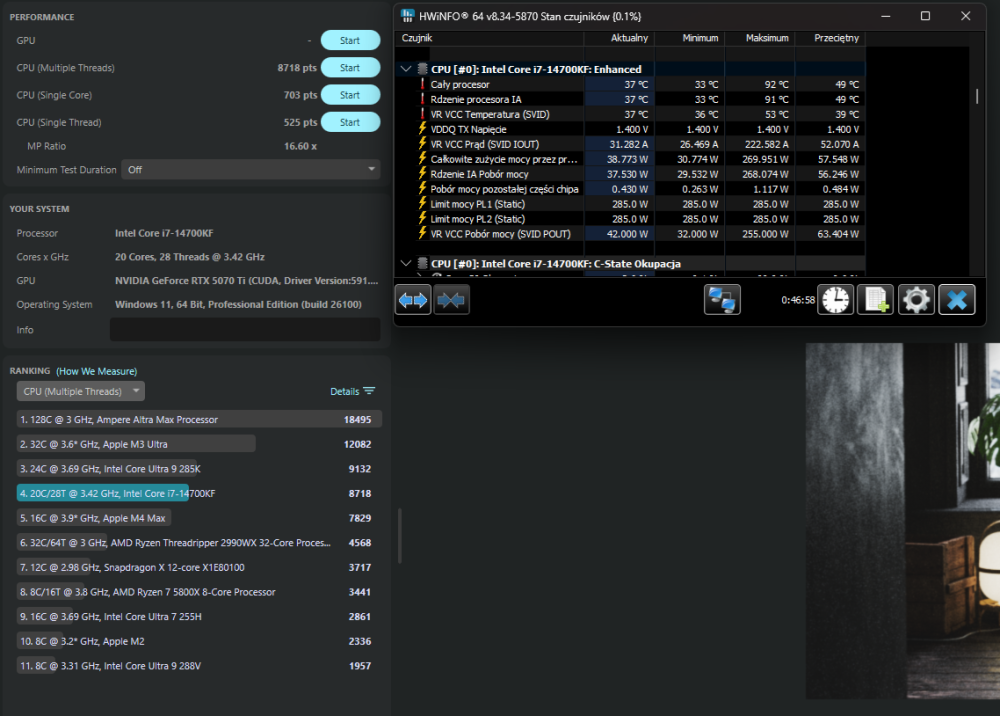The image size is (1000, 716).
Task: Click the chip icon beside CPU Enhanced group
Action: [x=422, y=69]
